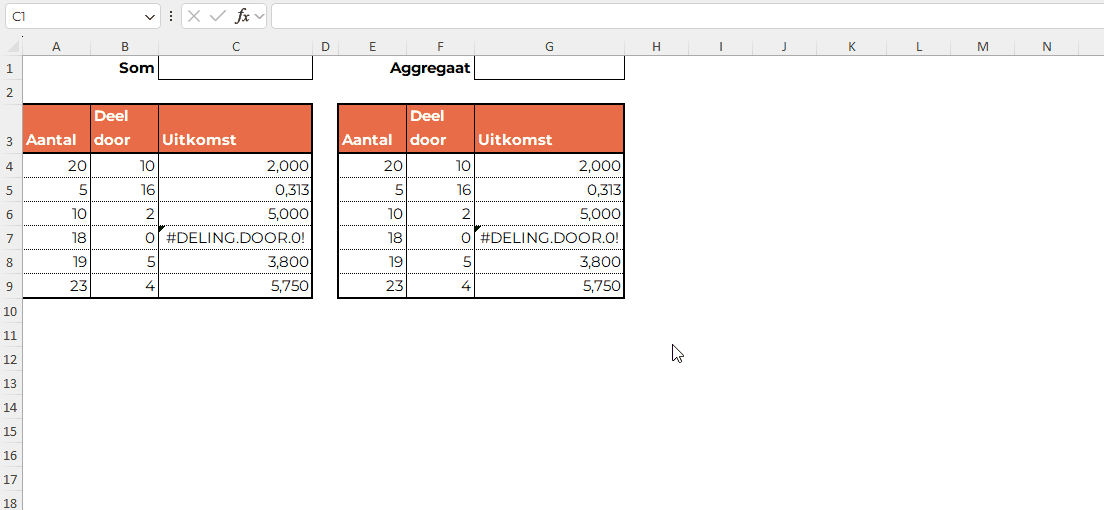Click the Deel door header in column B

point(125,128)
